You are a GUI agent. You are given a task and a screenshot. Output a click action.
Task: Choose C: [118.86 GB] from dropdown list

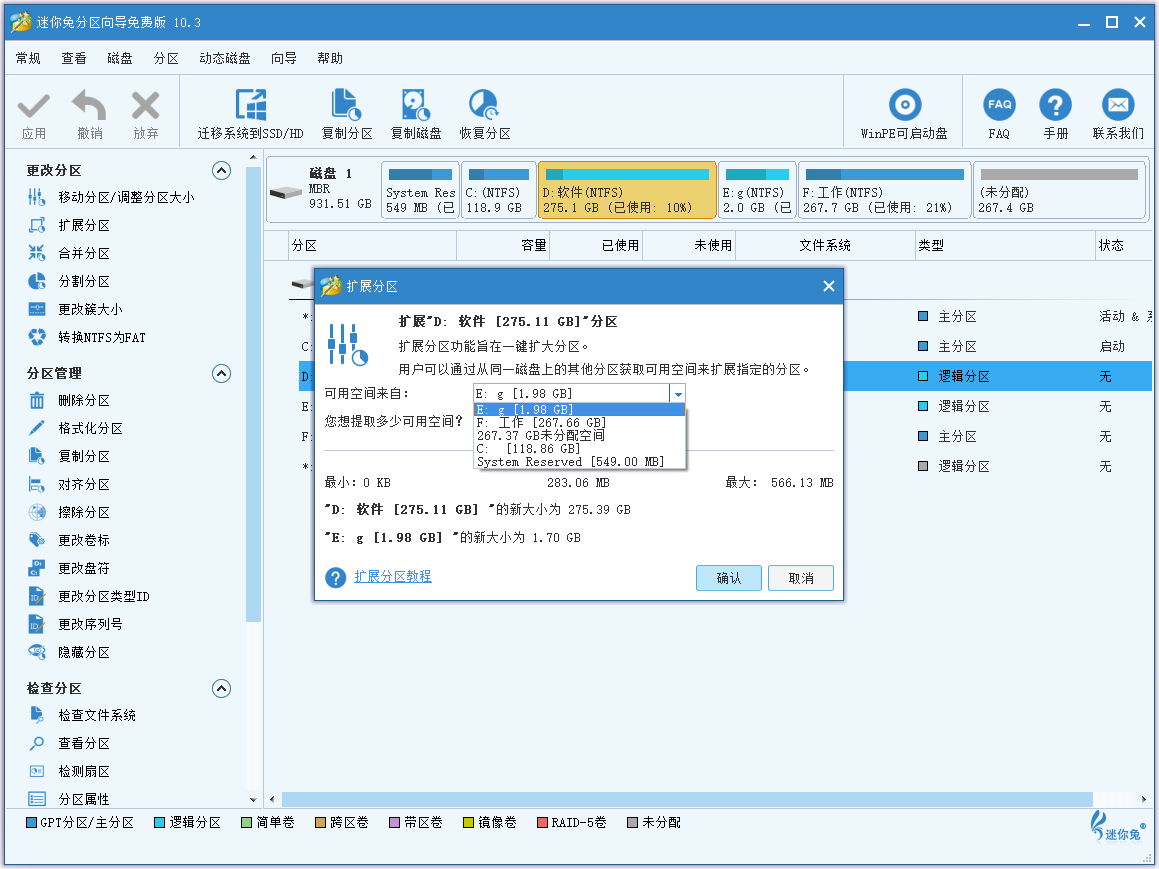[x=580, y=449]
